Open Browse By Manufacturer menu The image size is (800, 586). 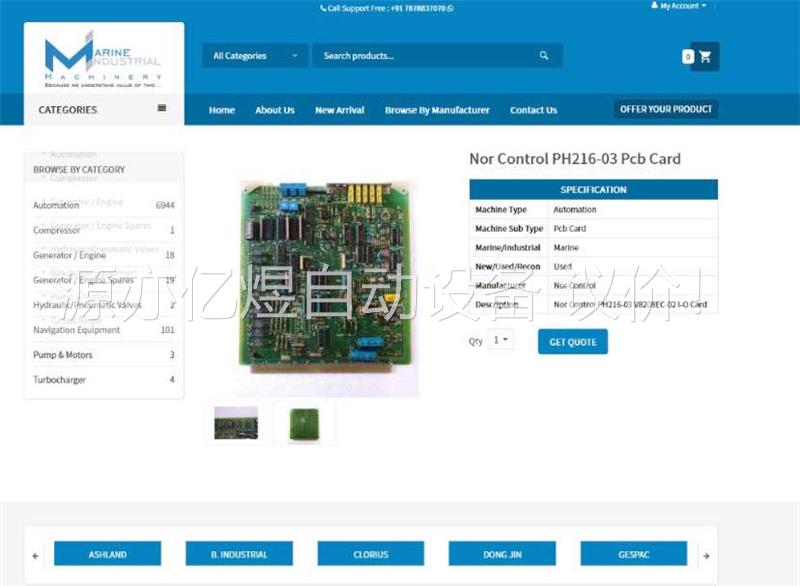(437, 110)
